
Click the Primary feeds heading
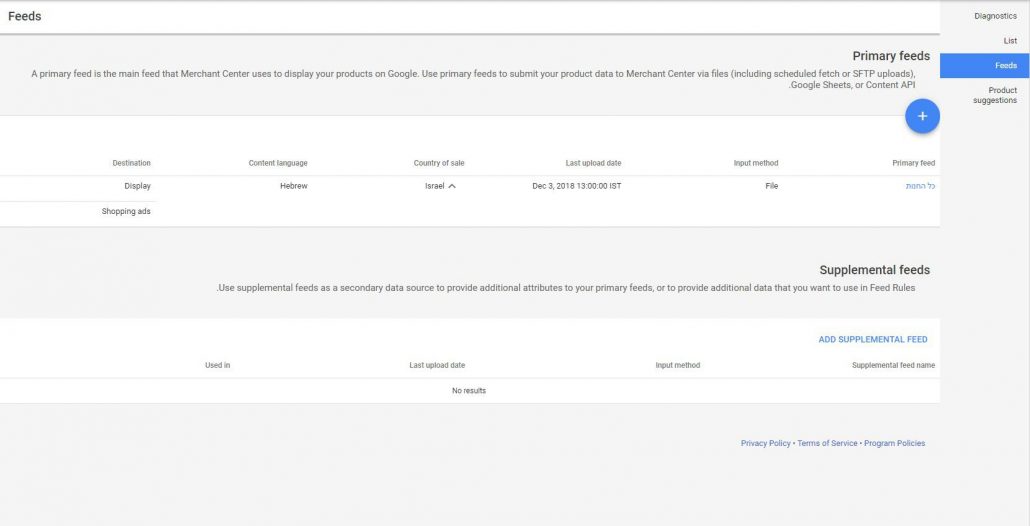tap(891, 56)
